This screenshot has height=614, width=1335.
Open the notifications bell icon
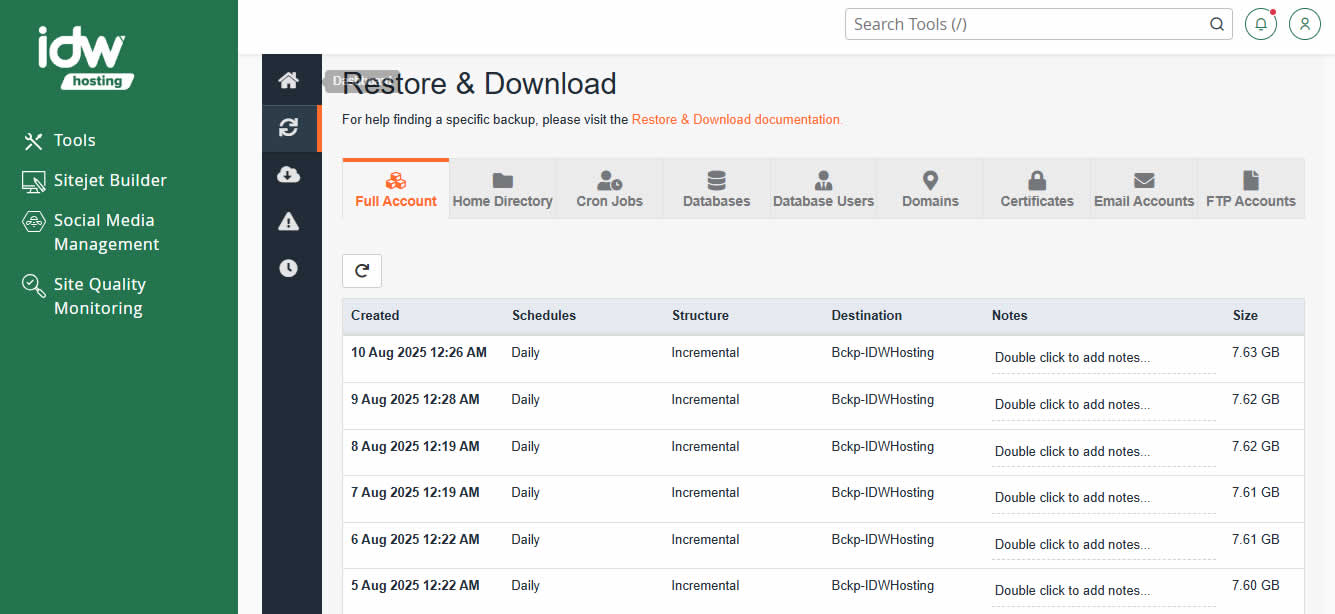click(x=1261, y=24)
